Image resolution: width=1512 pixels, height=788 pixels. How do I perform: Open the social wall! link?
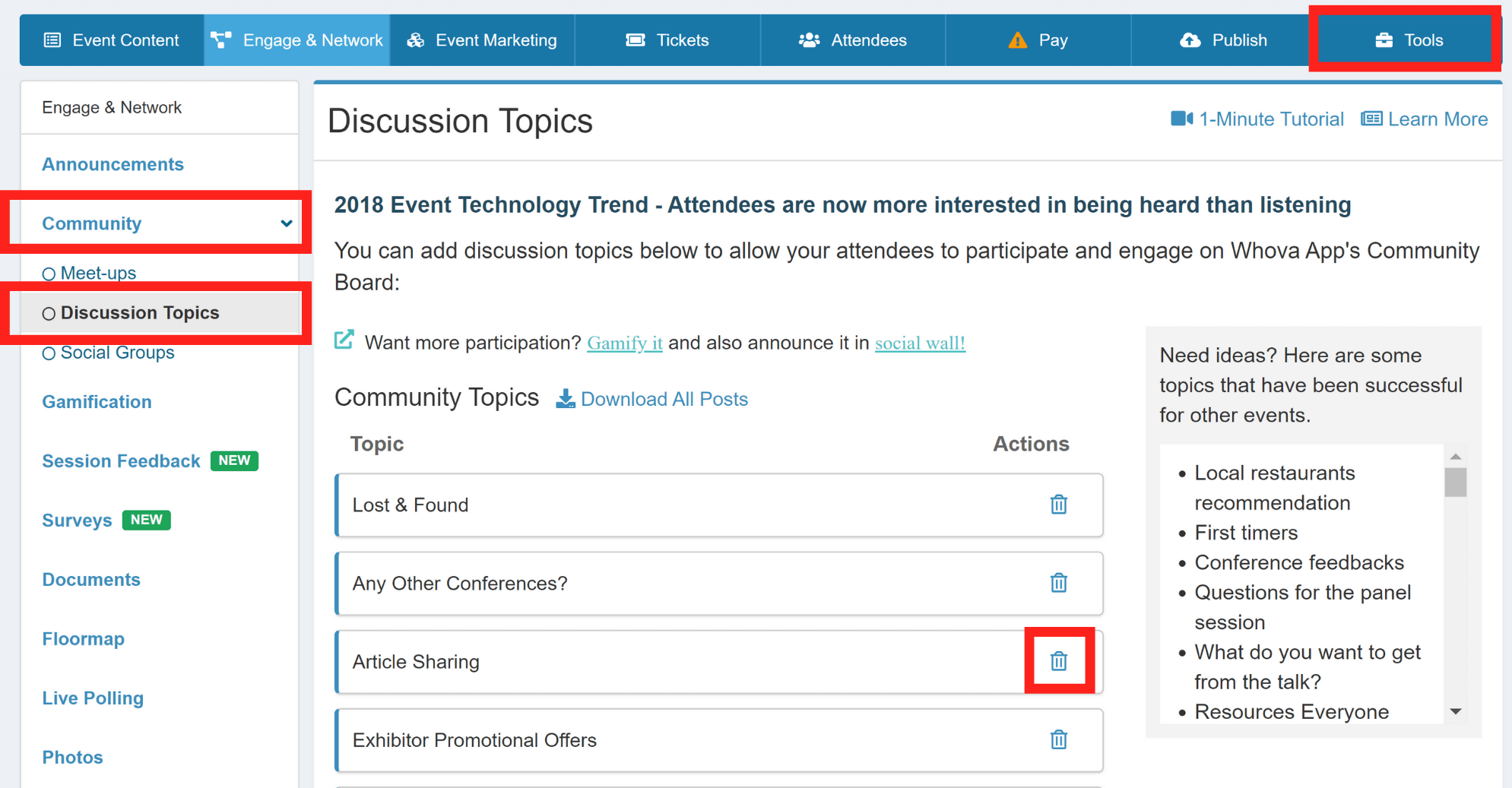(x=920, y=343)
